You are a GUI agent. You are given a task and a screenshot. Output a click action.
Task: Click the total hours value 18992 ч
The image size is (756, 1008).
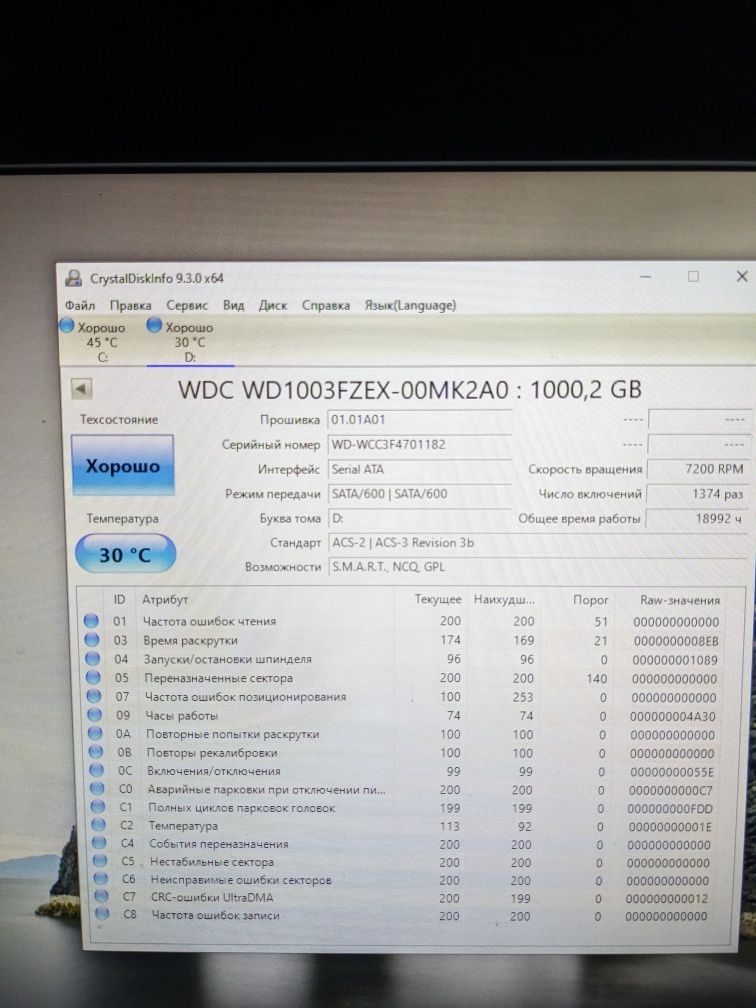coord(698,518)
